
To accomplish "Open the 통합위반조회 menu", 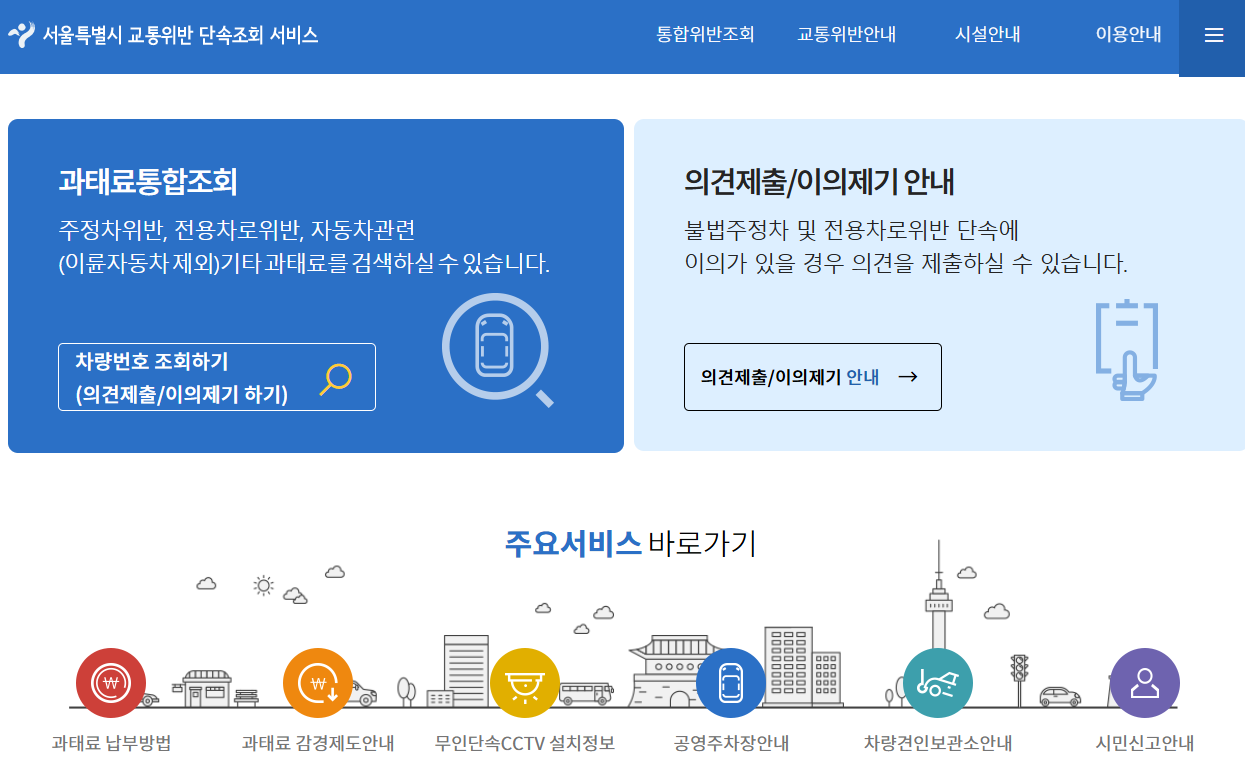I will pos(706,34).
